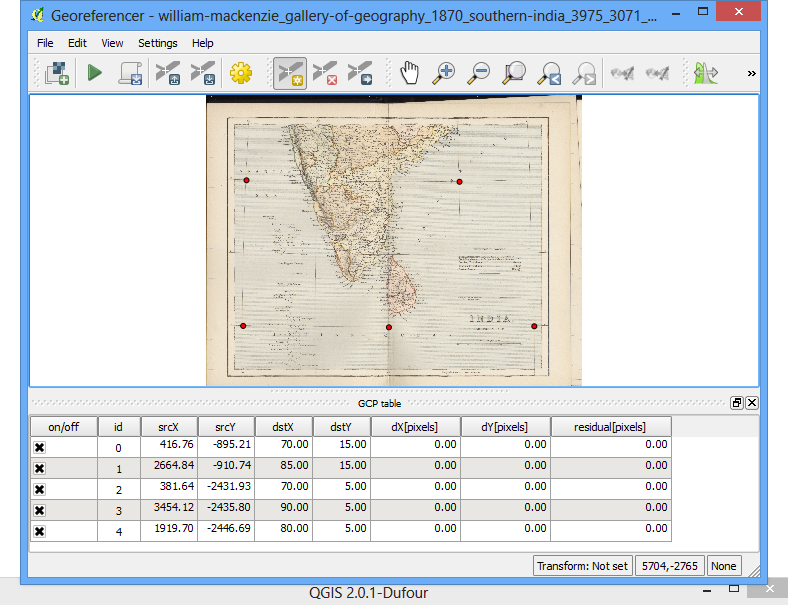Click the Zoom next icon

584,73
